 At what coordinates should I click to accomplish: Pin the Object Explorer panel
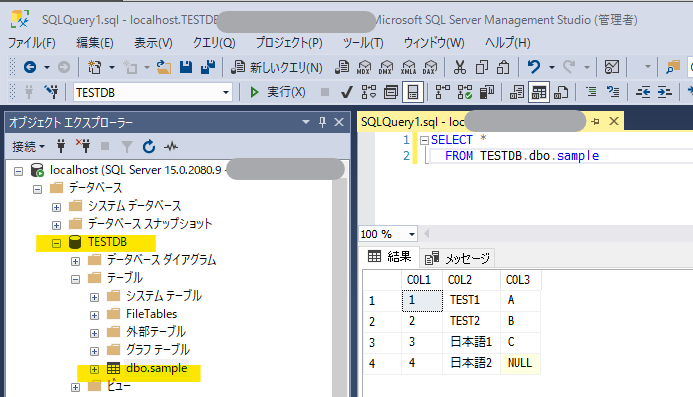click(x=322, y=122)
